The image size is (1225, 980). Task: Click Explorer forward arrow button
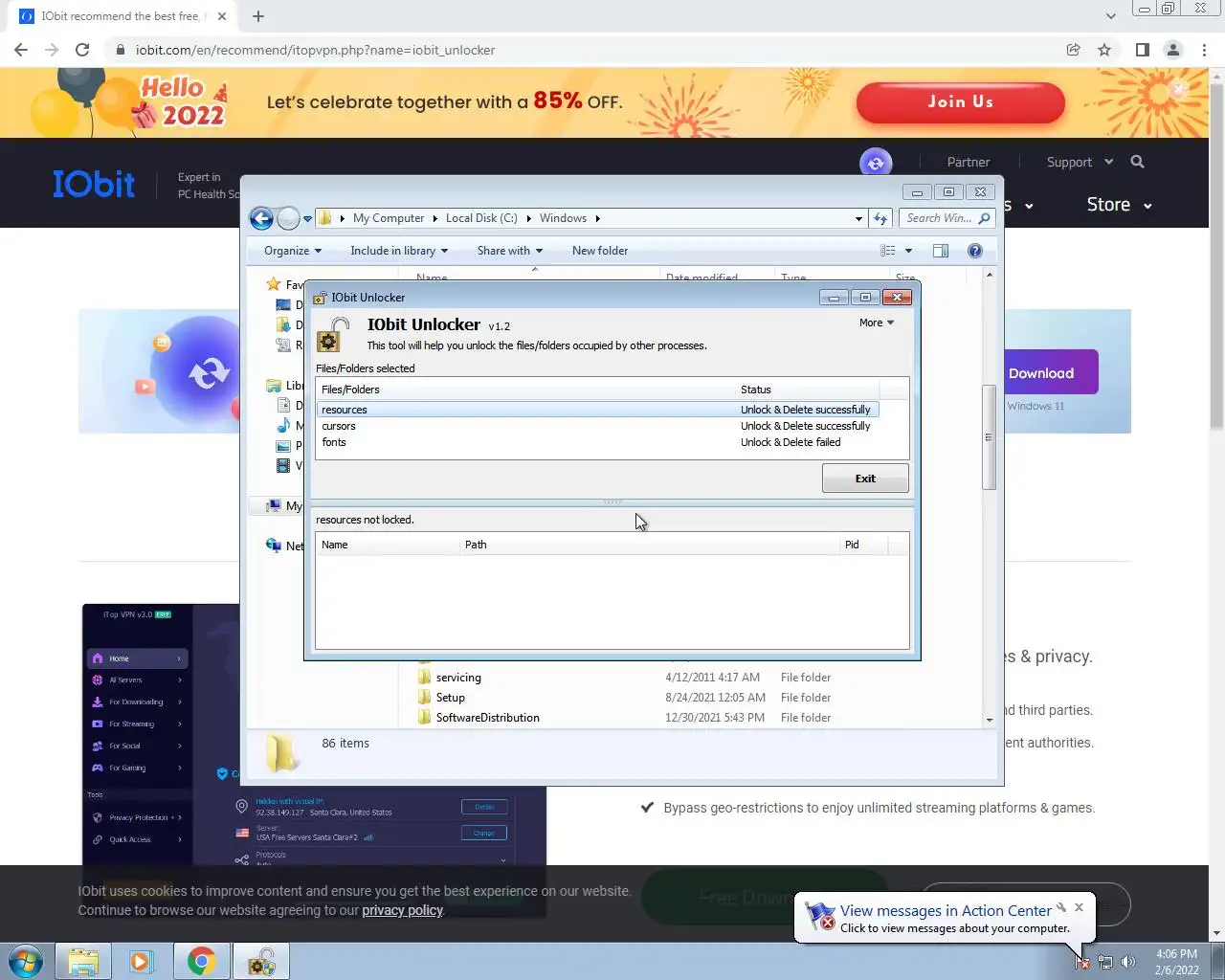tap(288, 218)
